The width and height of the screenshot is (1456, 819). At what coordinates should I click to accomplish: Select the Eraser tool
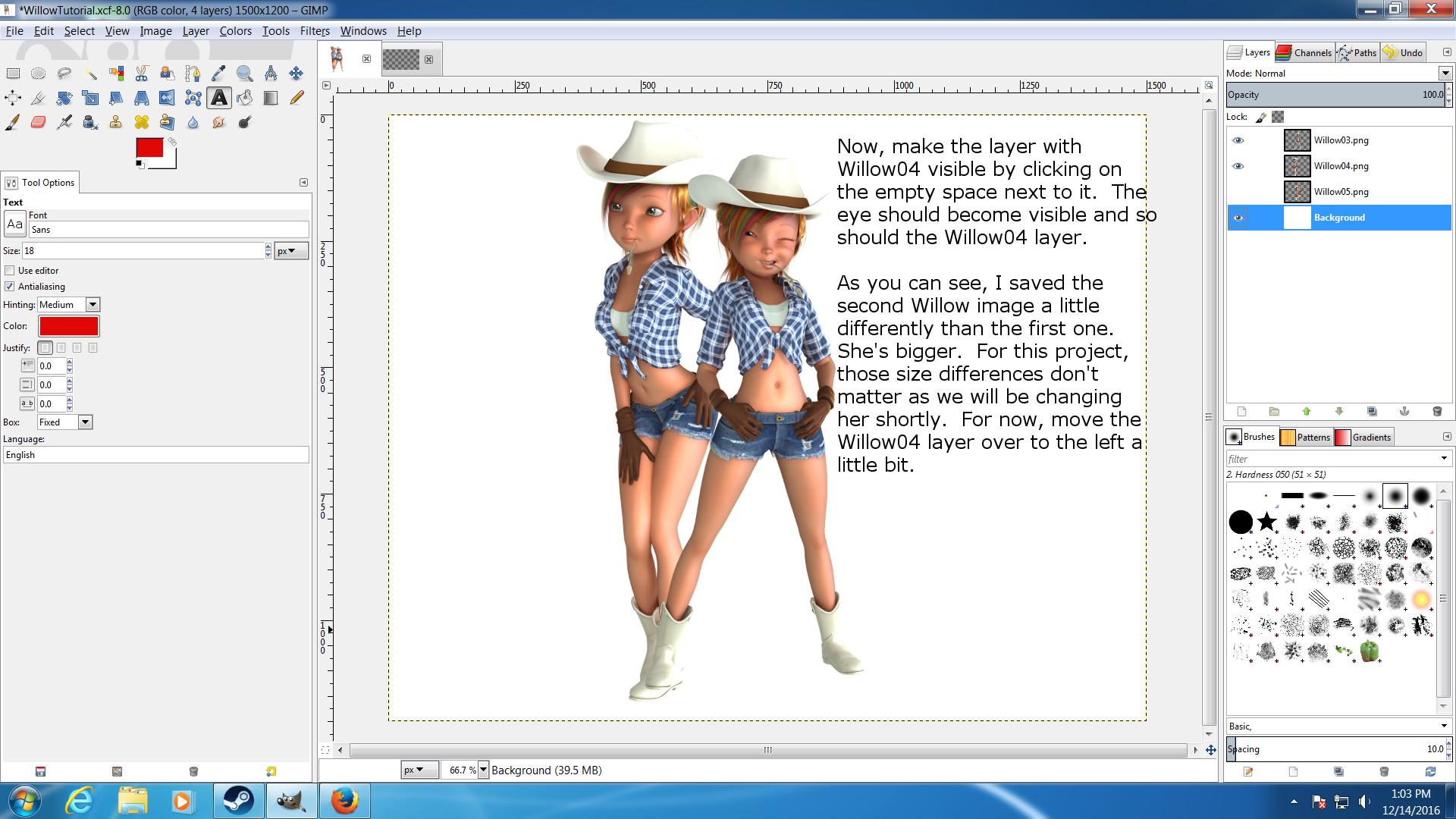coord(39,122)
